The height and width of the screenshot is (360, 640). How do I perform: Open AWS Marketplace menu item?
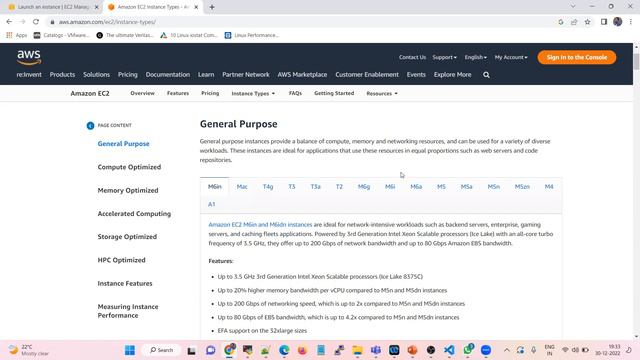pos(302,75)
